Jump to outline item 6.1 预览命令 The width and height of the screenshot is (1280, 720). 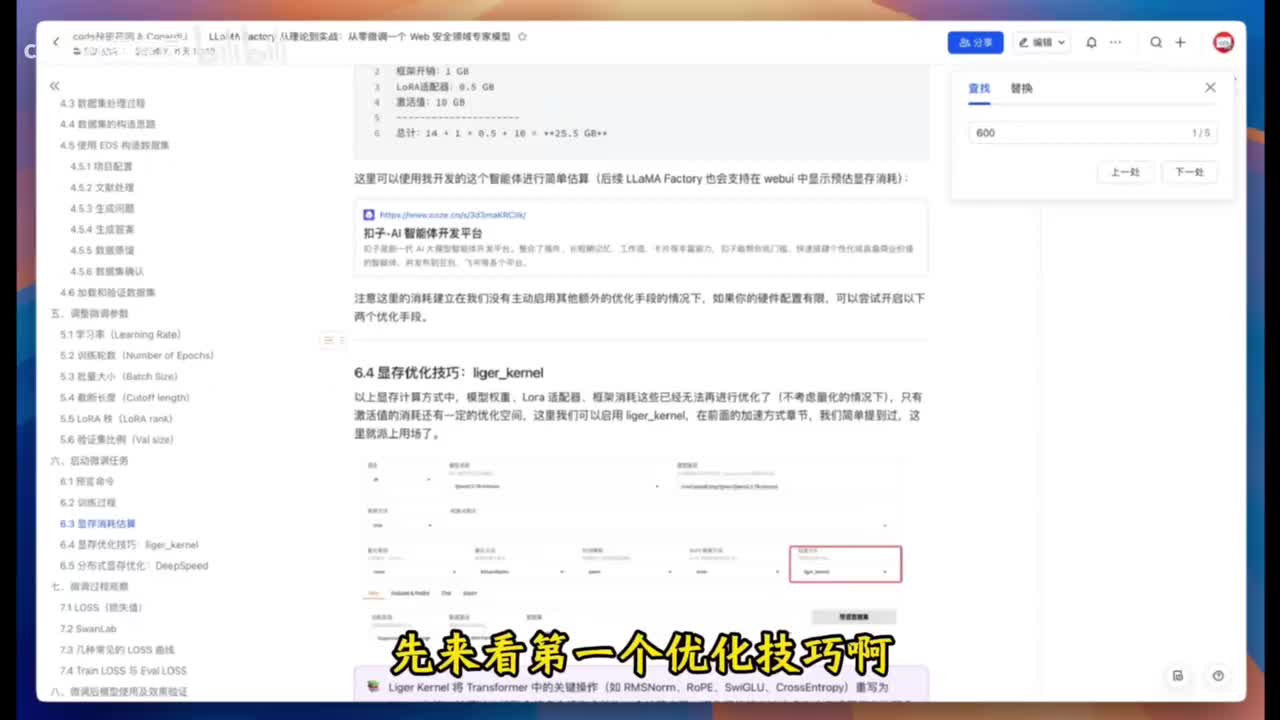[86, 481]
